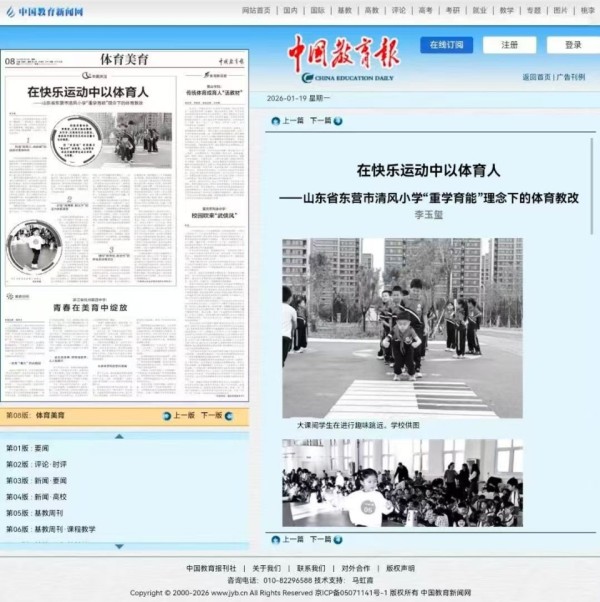Click the round icon beside 下一版
Image resolution: width=600 pixels, height=602 pixels.
(x=228, y=416)
